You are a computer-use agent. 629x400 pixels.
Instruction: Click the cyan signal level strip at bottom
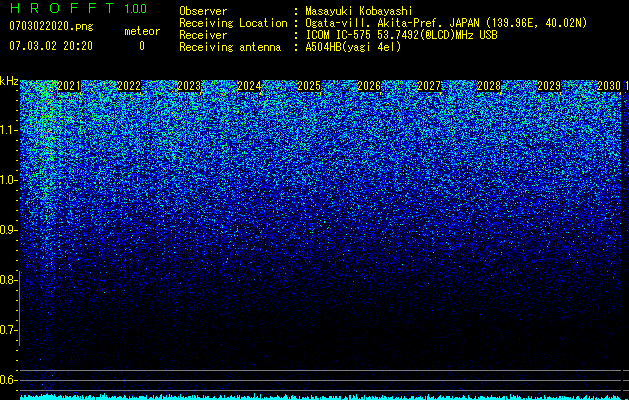[321, 397]
